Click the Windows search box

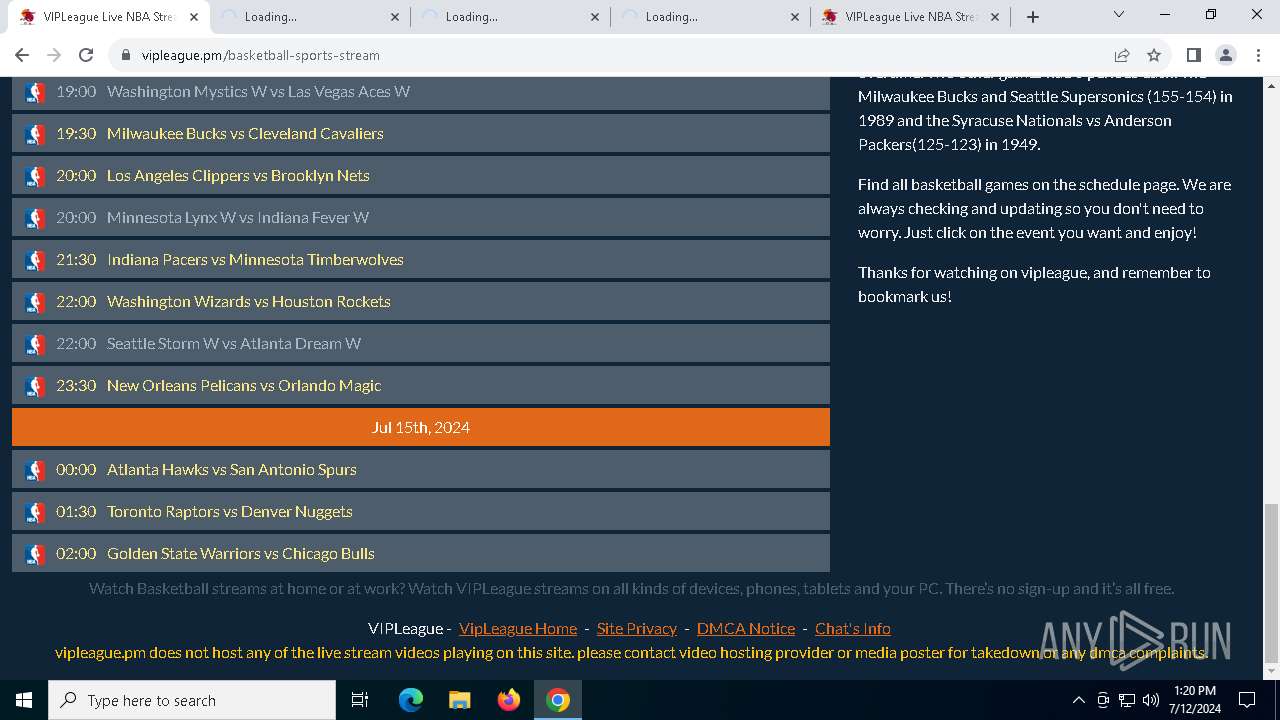pos(192,700)
